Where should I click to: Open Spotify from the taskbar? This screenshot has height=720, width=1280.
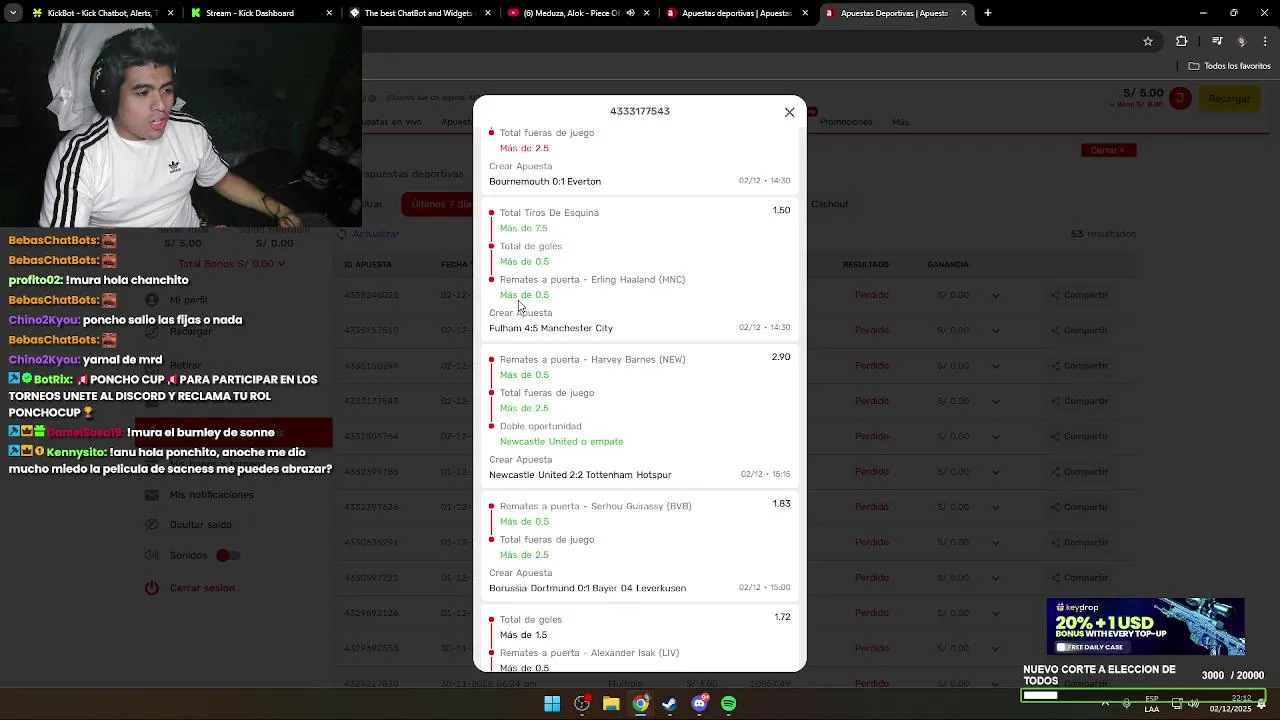(x=729, y=704)
